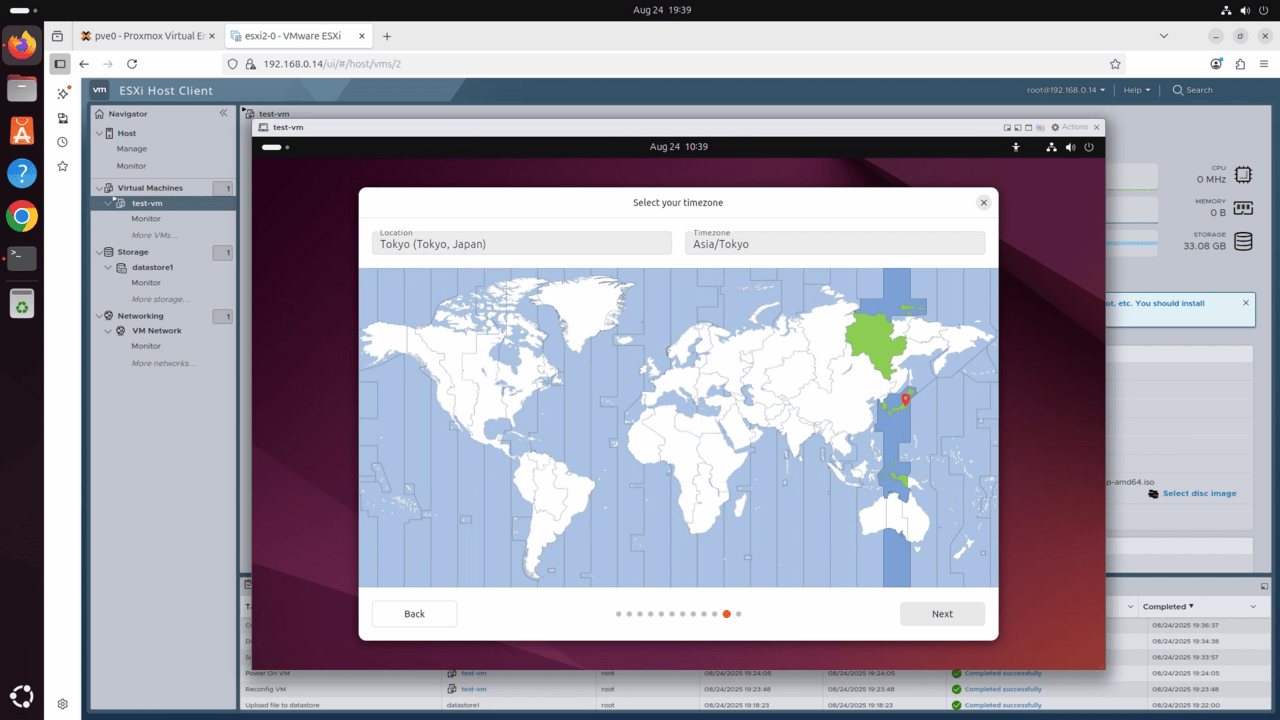This screenshot has height=720, width=1280.
Task: List all tabs dropdown in Firefox
Action: click(1164, 36)
